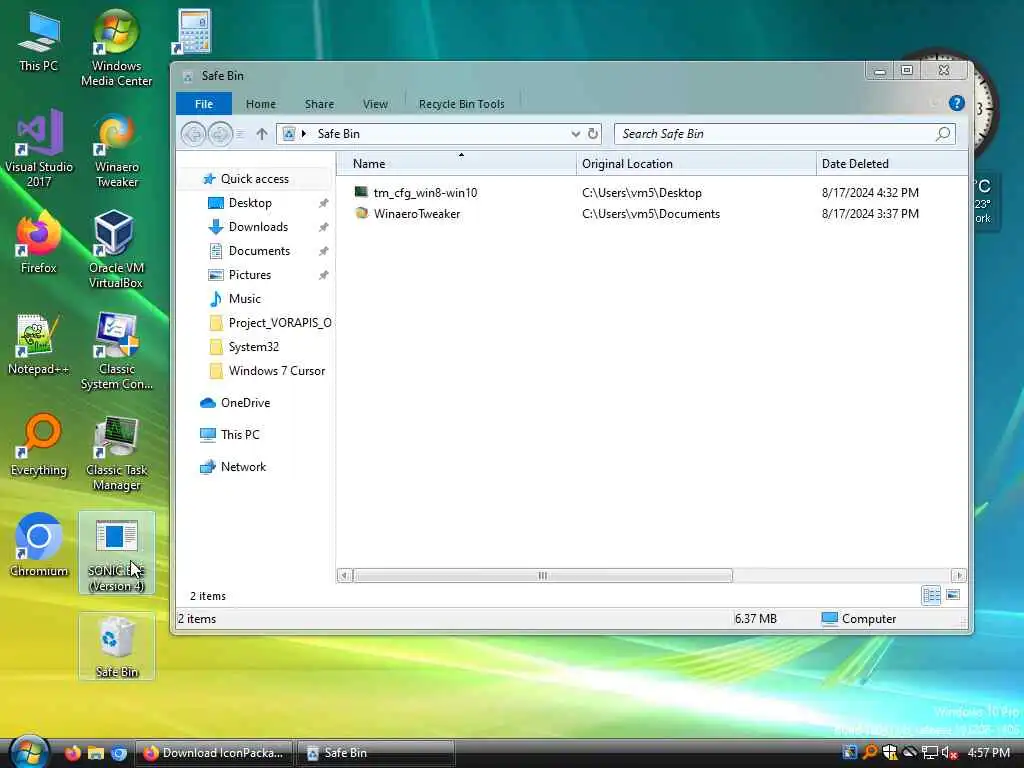Click the horizontal scrollbar thumb
Image resolution: width=1024 pixels, height=768 pixels.
point(543,575)
